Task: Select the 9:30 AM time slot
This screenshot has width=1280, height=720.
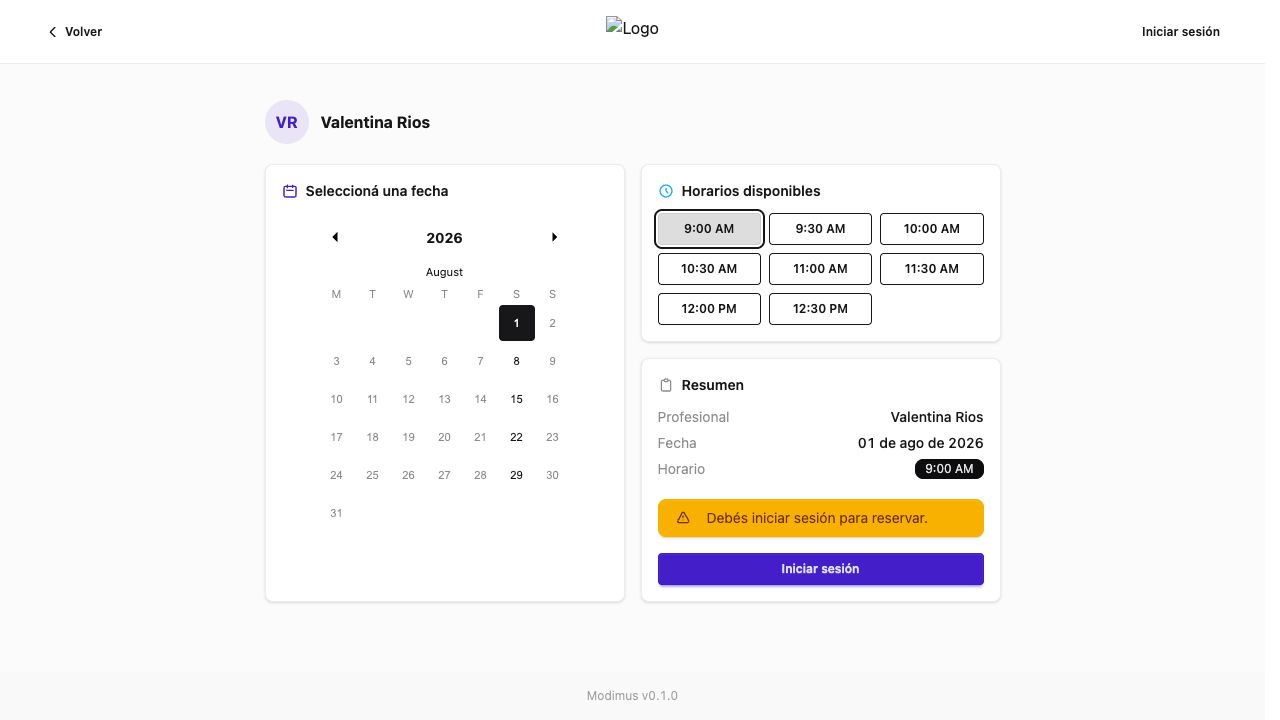Action: coord(820,229)
